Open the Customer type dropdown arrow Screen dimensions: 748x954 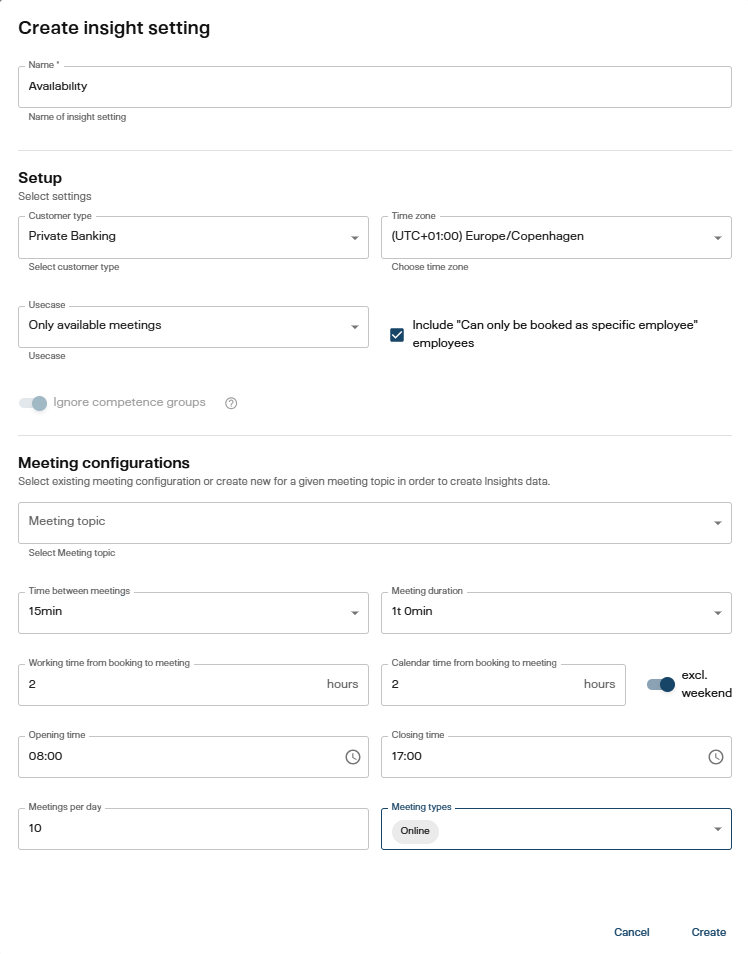pyautogui.click(x=357, y=237)
